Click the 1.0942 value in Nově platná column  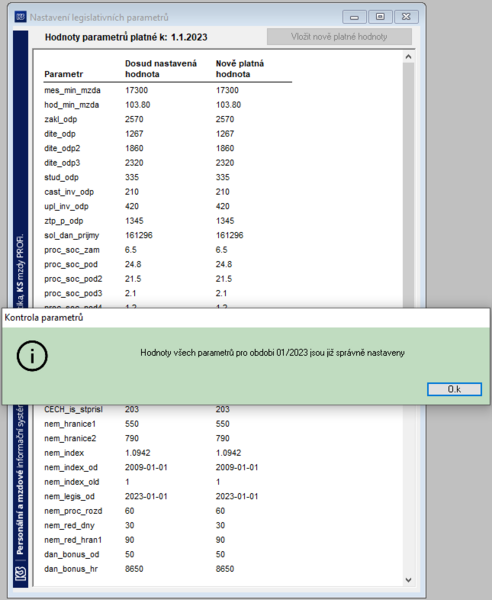pos(228,453)
